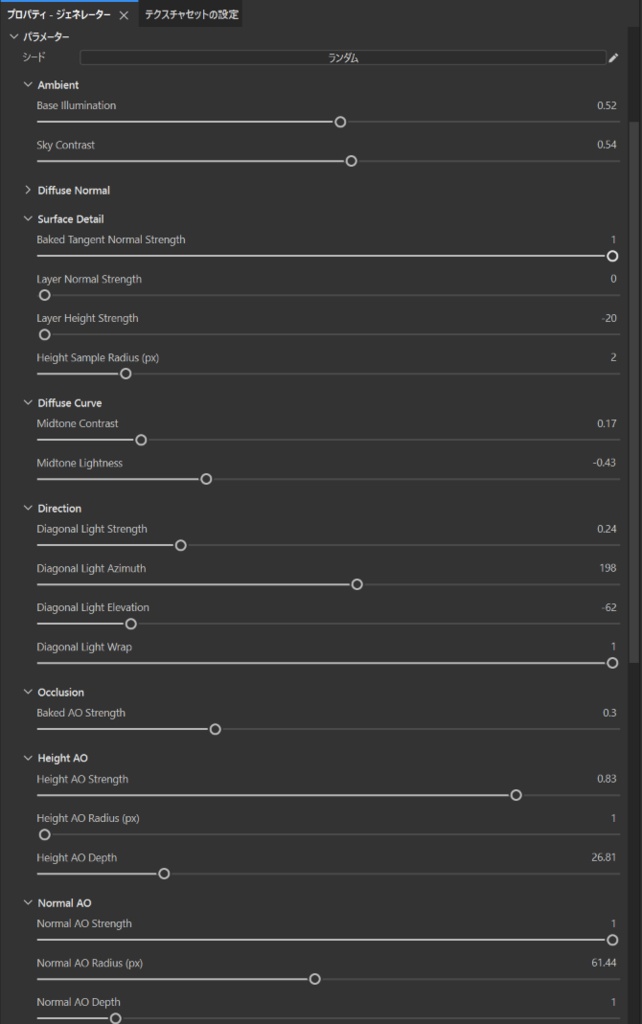The width and height of the screenshot is (642, 1024).
Task: Click the Baked Tangent Normal Strength slider handle
Action: [x=613, y=256]
